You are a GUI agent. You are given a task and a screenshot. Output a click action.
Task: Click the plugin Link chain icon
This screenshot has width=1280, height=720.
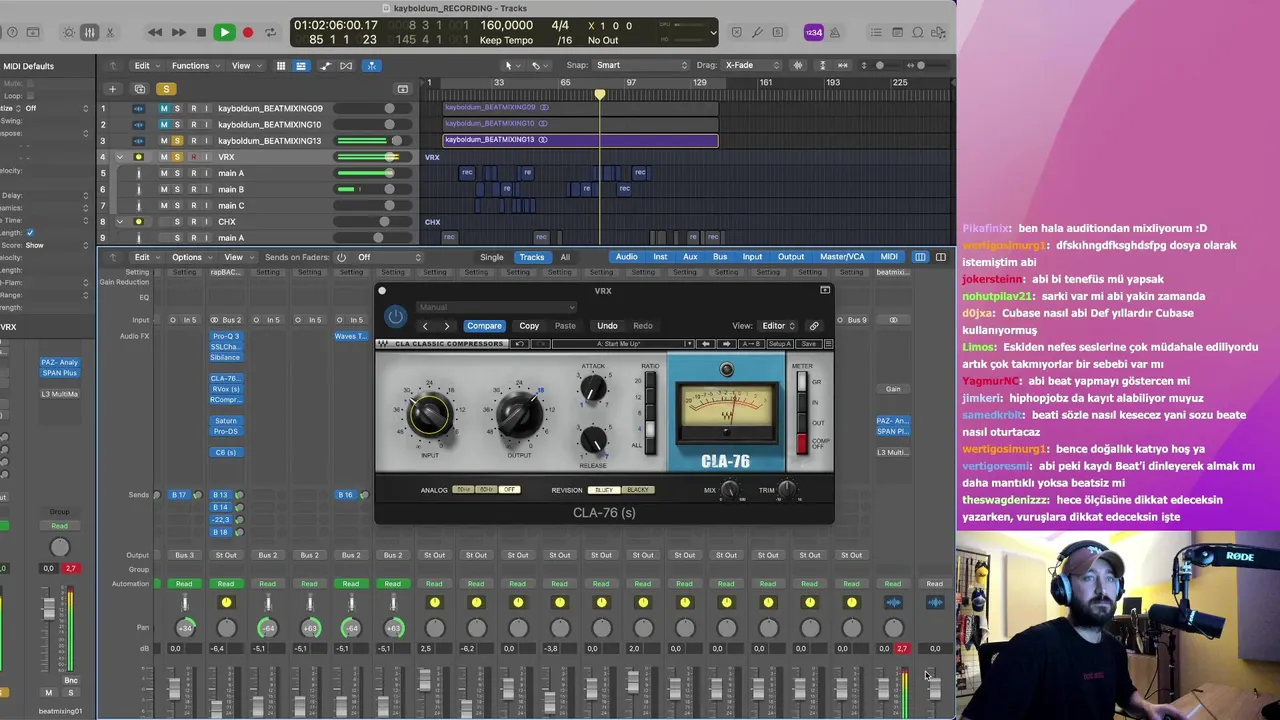(x=814, y=326)
